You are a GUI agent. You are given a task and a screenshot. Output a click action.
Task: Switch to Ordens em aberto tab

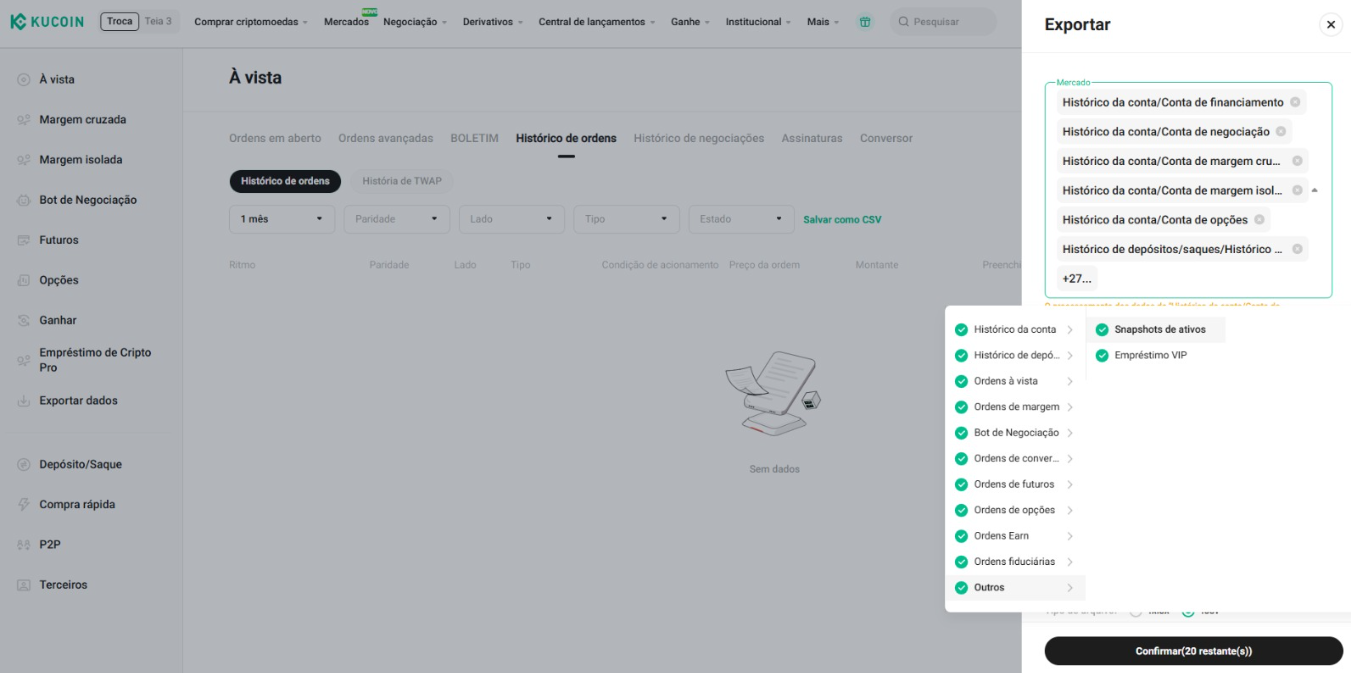click(x=275, y=138)
